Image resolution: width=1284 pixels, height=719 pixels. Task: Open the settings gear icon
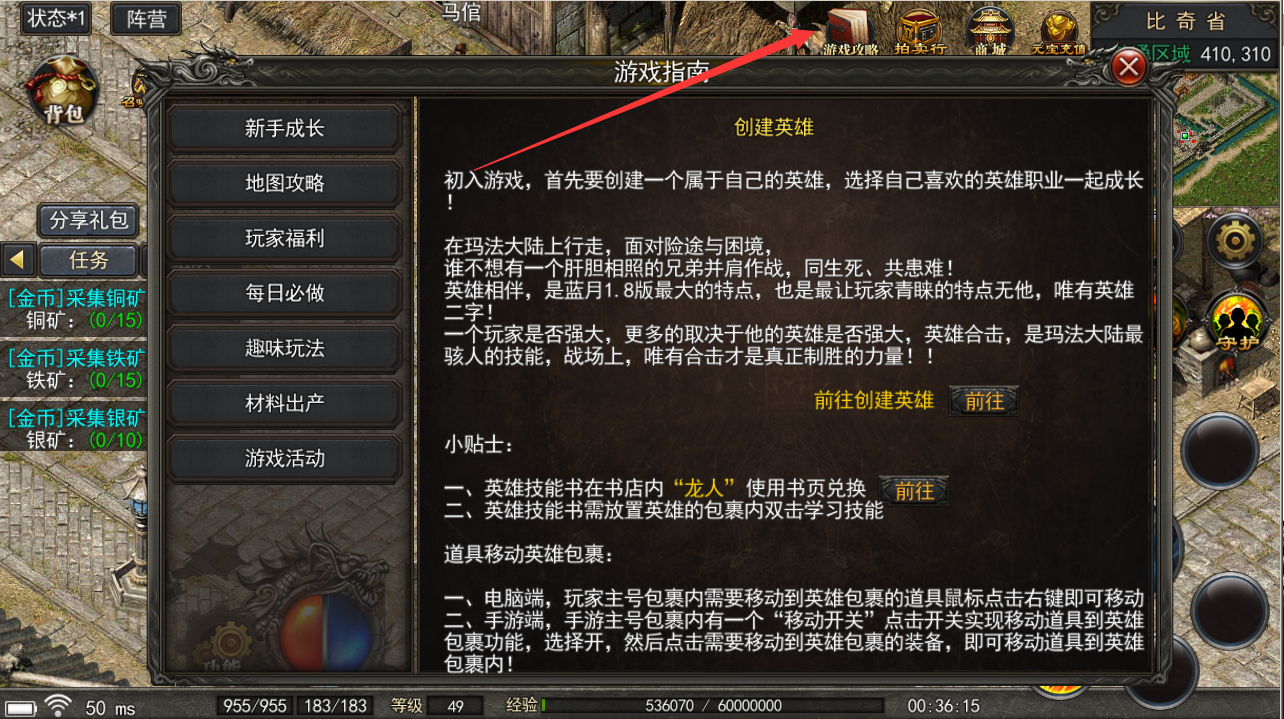[x=1235, y=239]
